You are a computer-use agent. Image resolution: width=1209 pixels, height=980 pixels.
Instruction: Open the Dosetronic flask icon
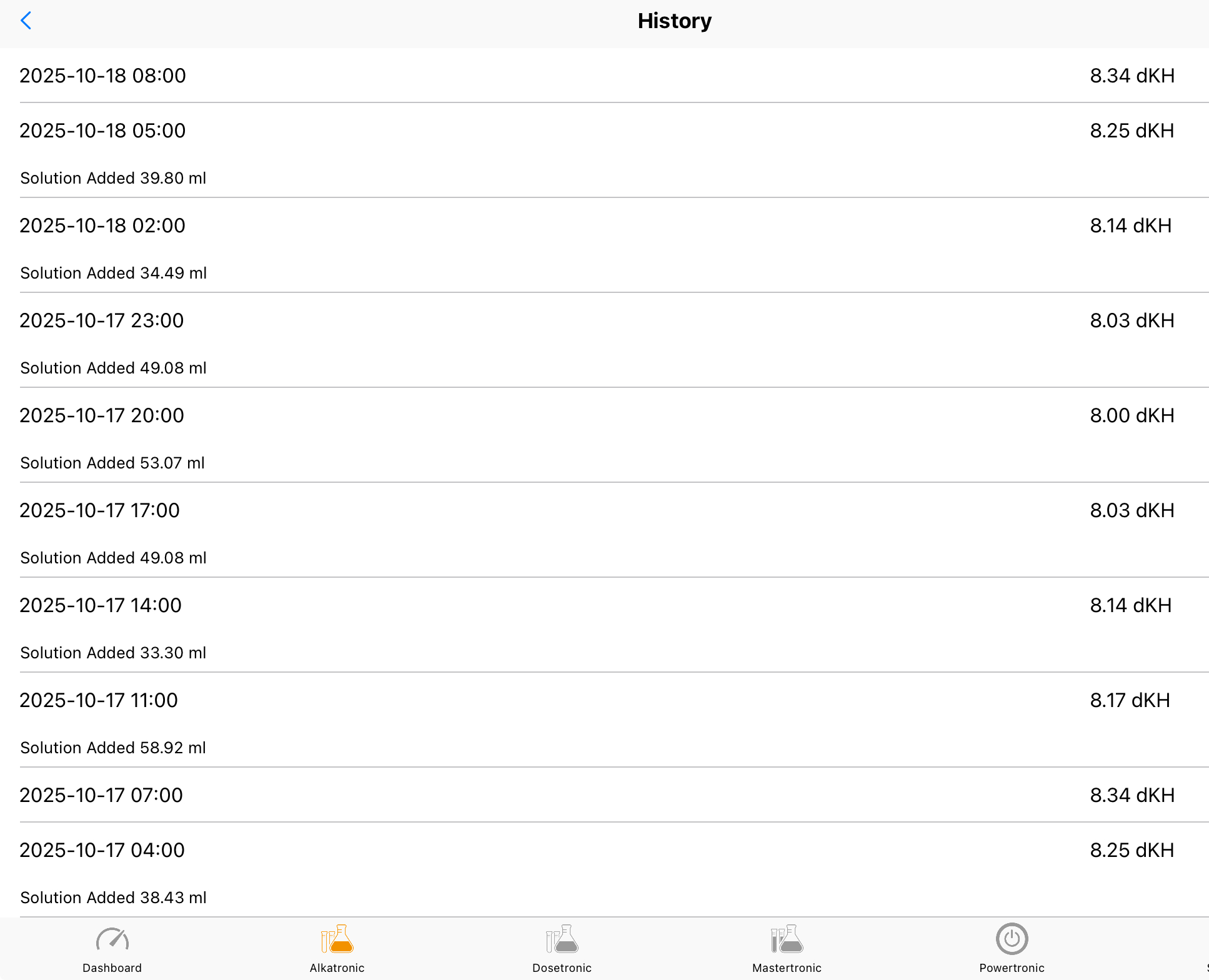(562, 939)
